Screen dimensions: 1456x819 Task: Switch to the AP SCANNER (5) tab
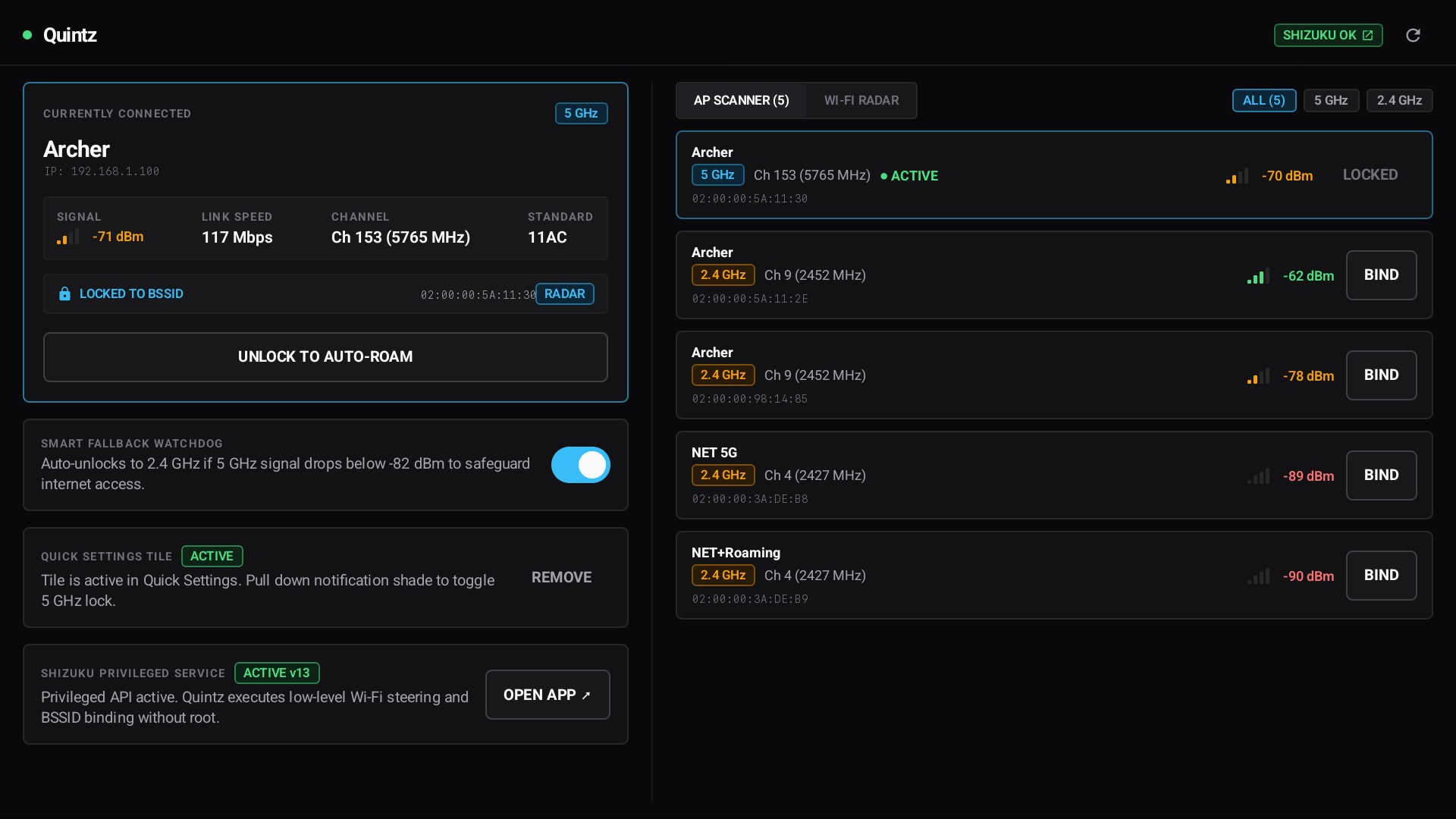click(741, 100)
